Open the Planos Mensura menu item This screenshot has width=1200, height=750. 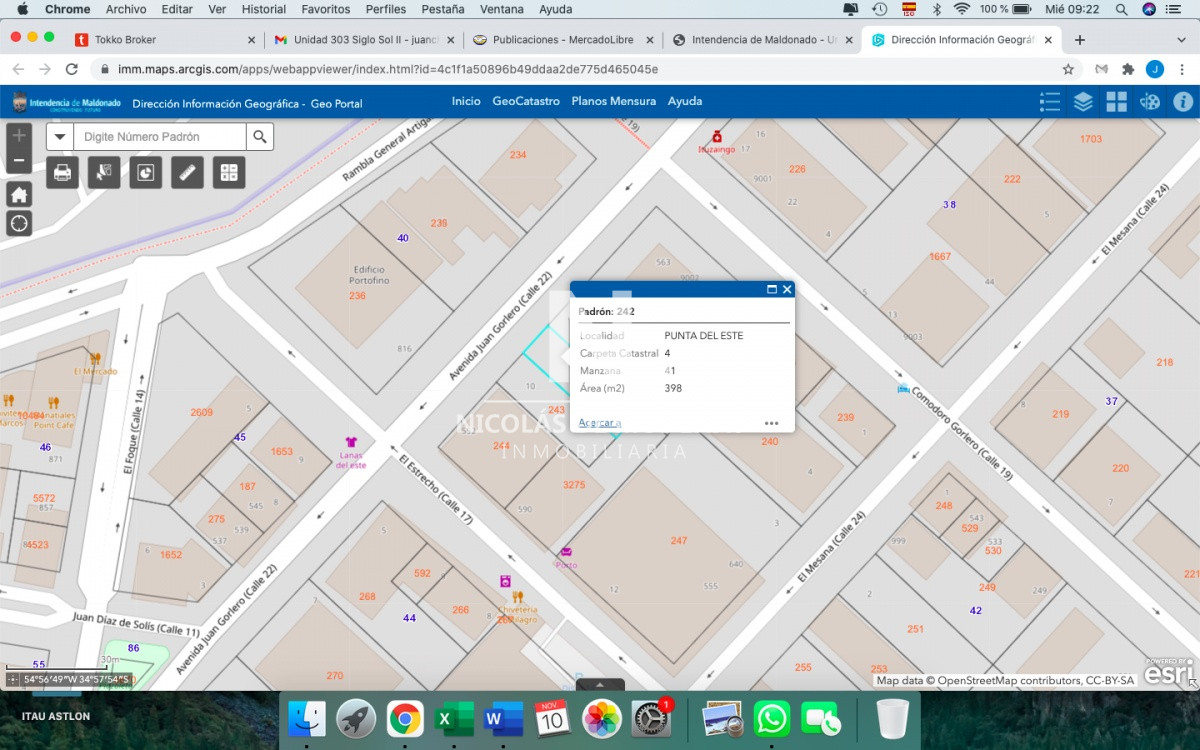point(613,101)
